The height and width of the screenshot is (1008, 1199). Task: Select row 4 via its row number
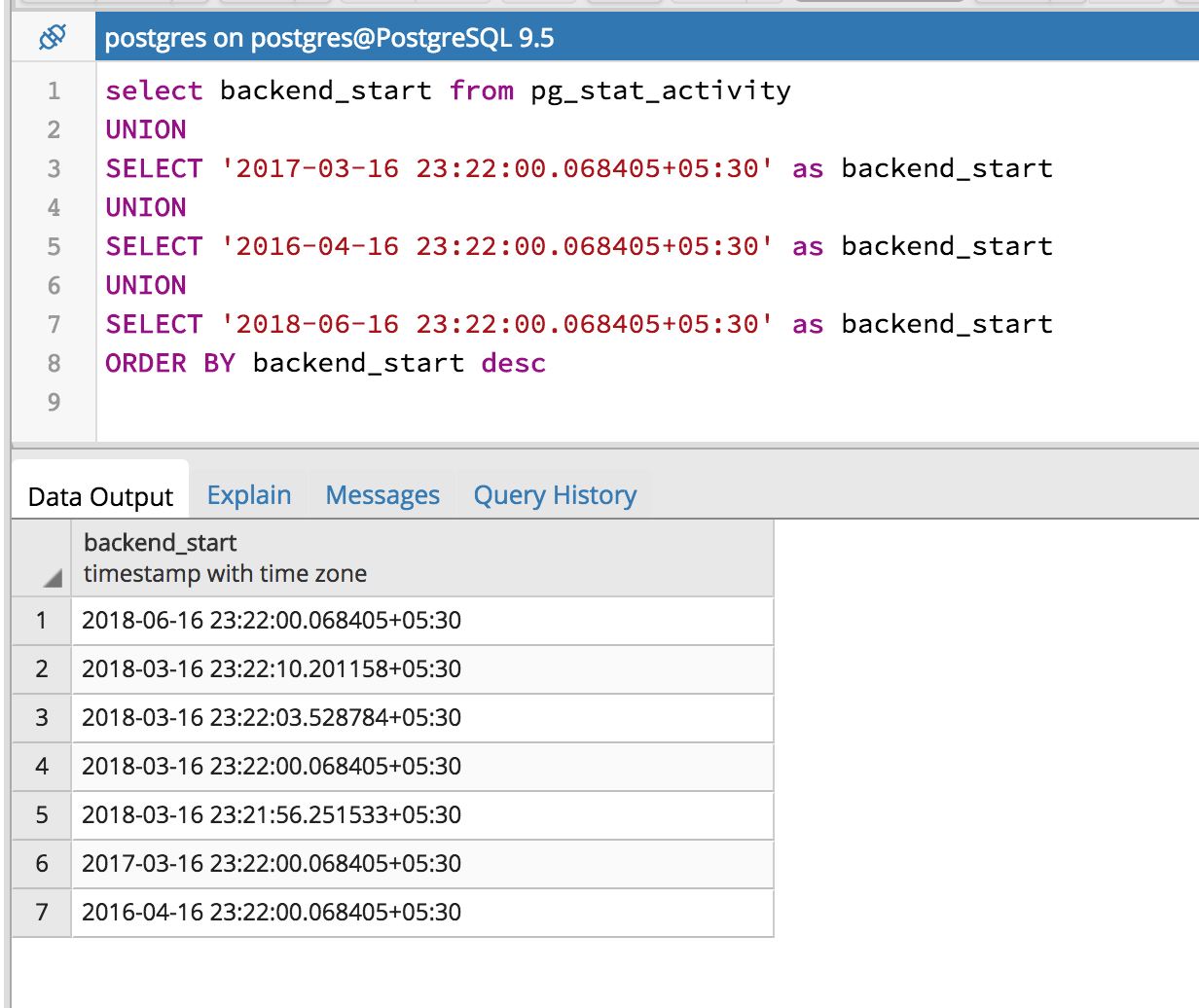point(42,767)
